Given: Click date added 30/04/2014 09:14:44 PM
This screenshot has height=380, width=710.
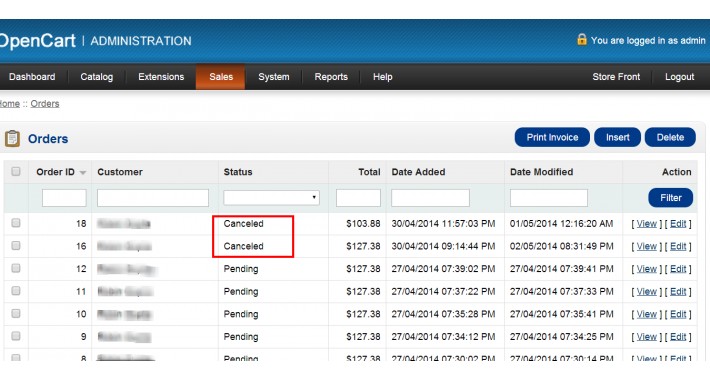Looking at the screenshot, I should 443,246.
